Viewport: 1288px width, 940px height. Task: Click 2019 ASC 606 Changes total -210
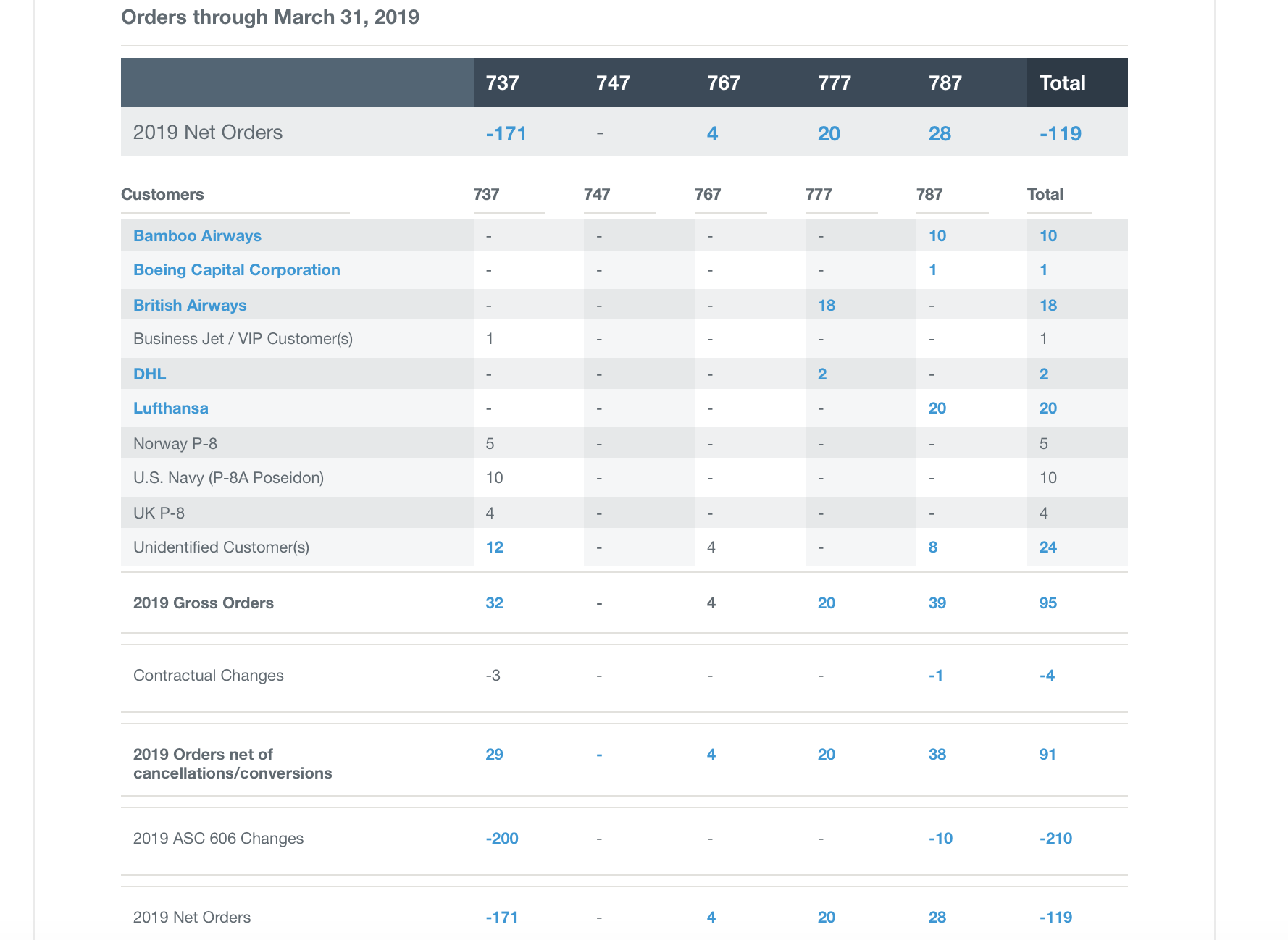coord(1055,839)
